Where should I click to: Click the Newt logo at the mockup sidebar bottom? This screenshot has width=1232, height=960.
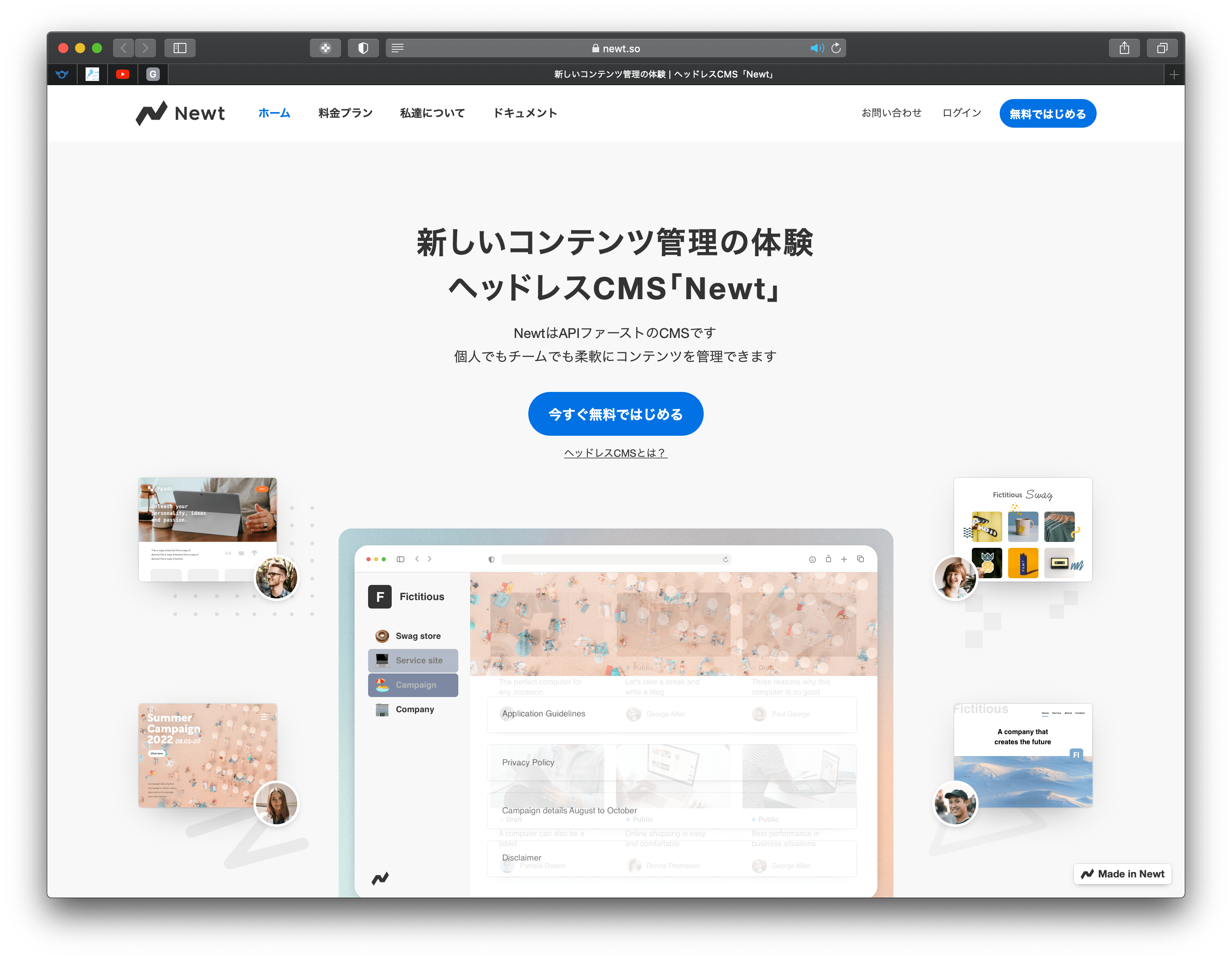[x=380, y=878]
